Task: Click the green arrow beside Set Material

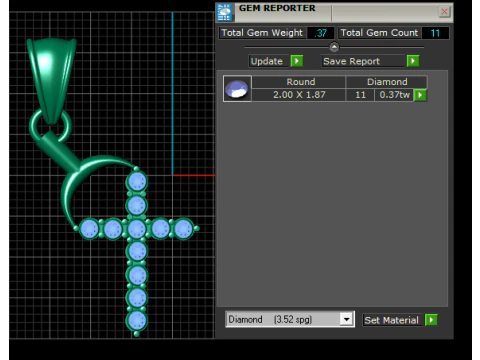Action: 431,320
